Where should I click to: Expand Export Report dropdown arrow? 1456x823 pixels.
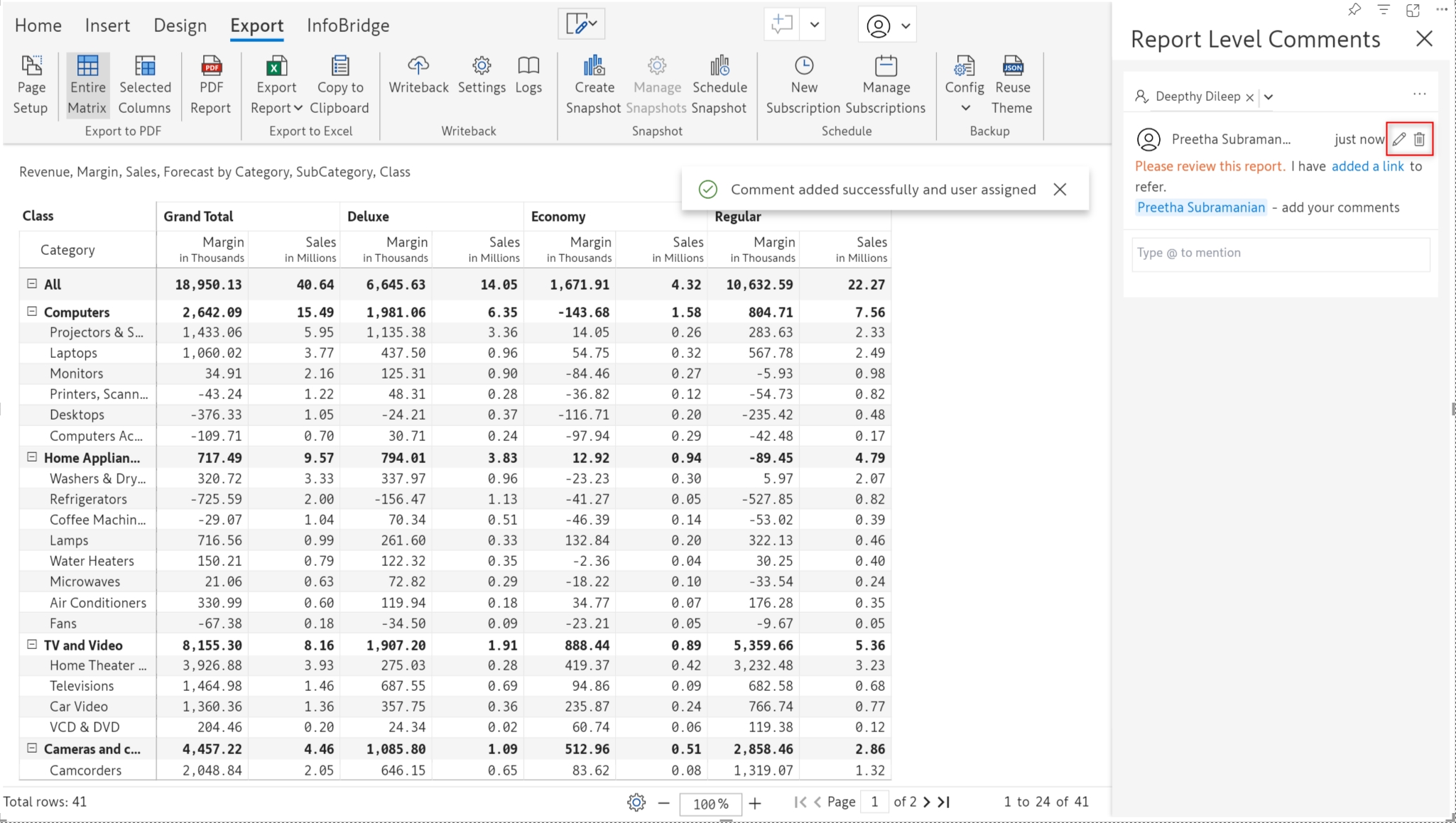pos(298,108)
